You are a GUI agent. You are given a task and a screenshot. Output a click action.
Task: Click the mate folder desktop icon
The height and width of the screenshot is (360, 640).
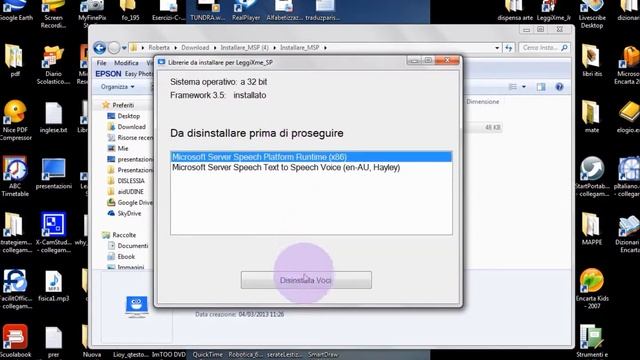click(x=592, y=117)
